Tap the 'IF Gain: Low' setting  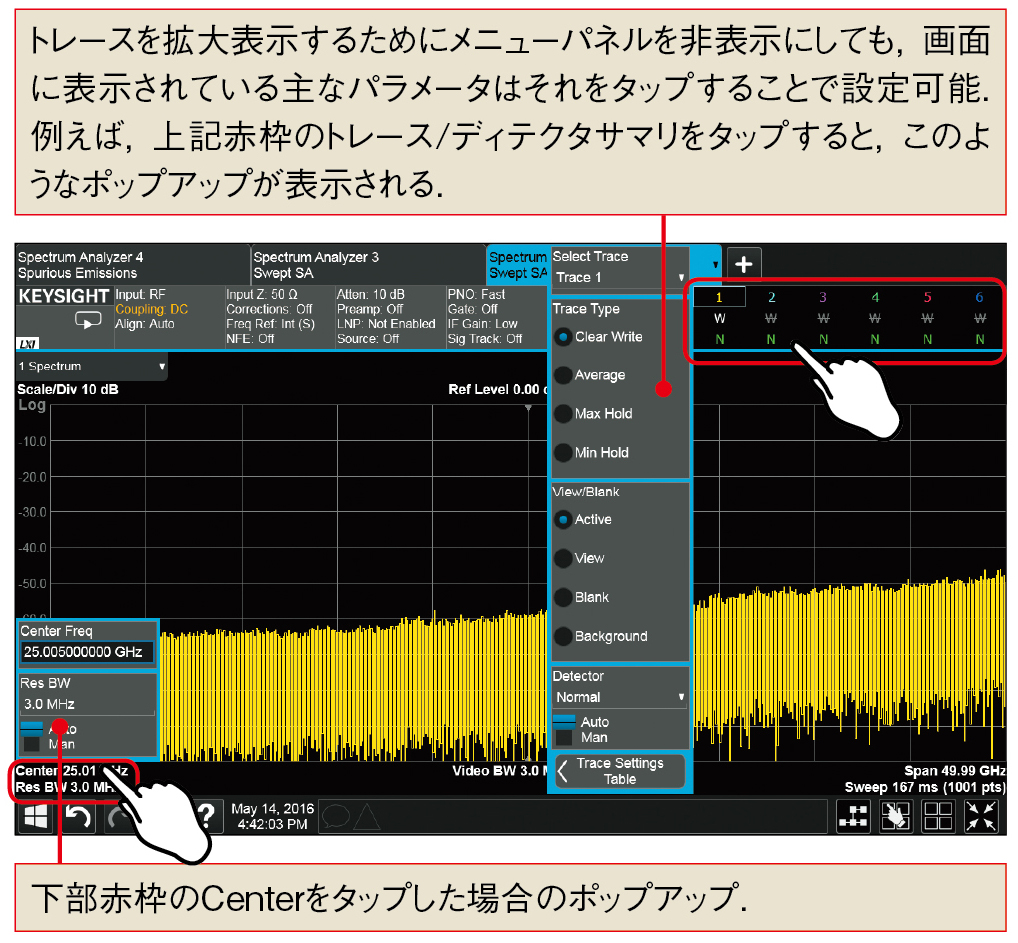pyautogui.click(x=482, y=324)
